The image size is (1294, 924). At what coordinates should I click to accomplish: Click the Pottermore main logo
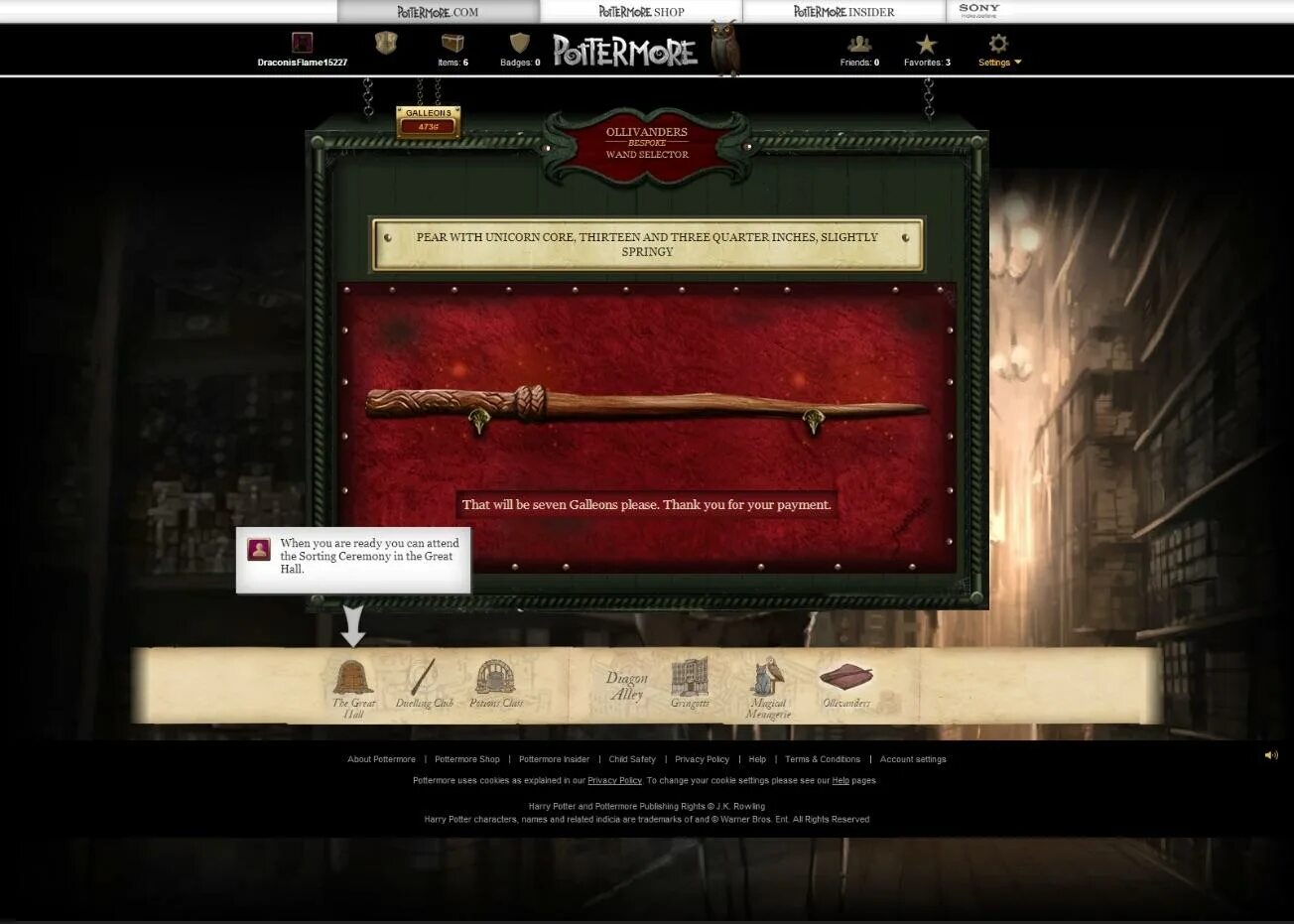click(x=625, y=51)
